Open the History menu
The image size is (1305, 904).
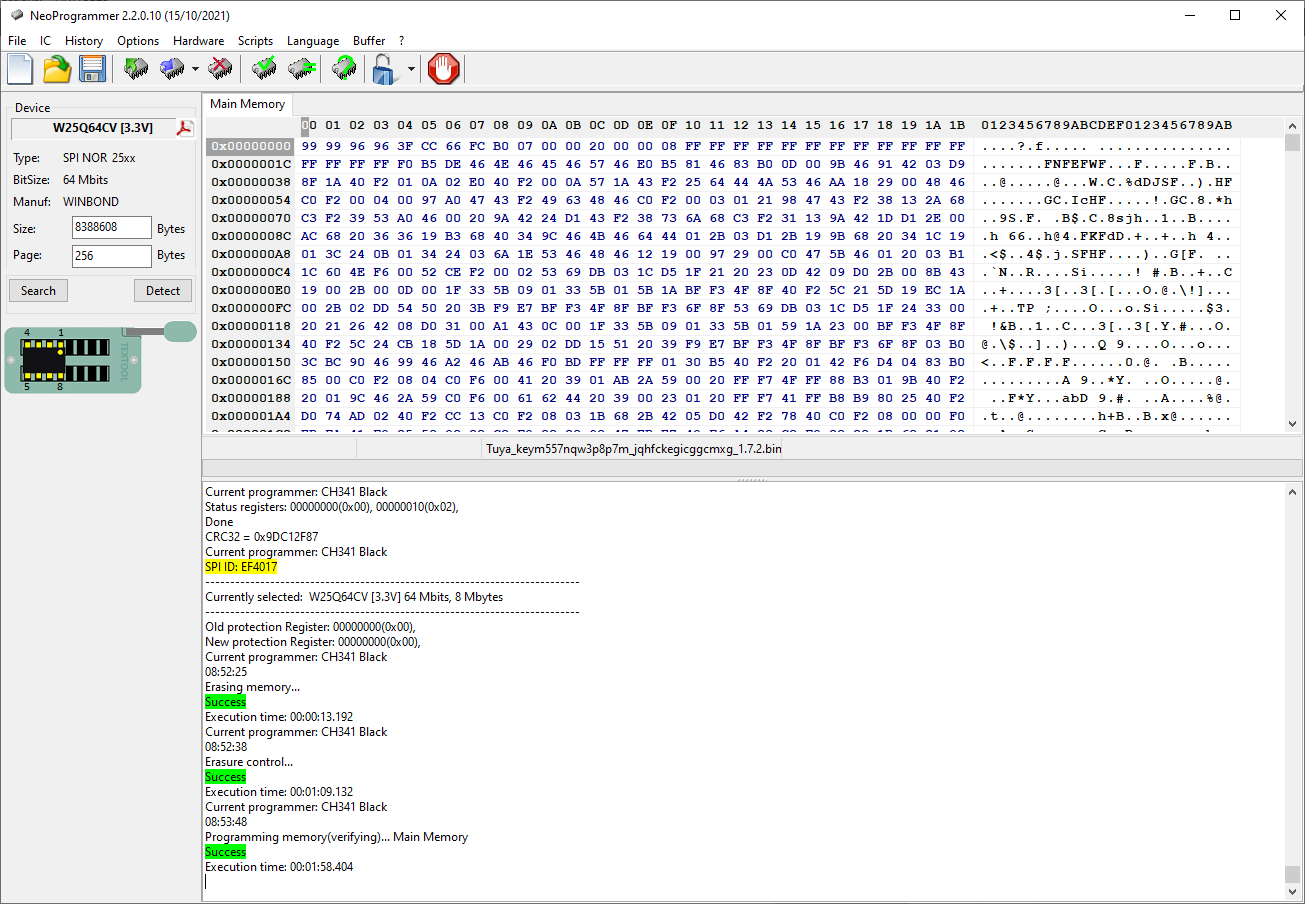pos(84,41)
